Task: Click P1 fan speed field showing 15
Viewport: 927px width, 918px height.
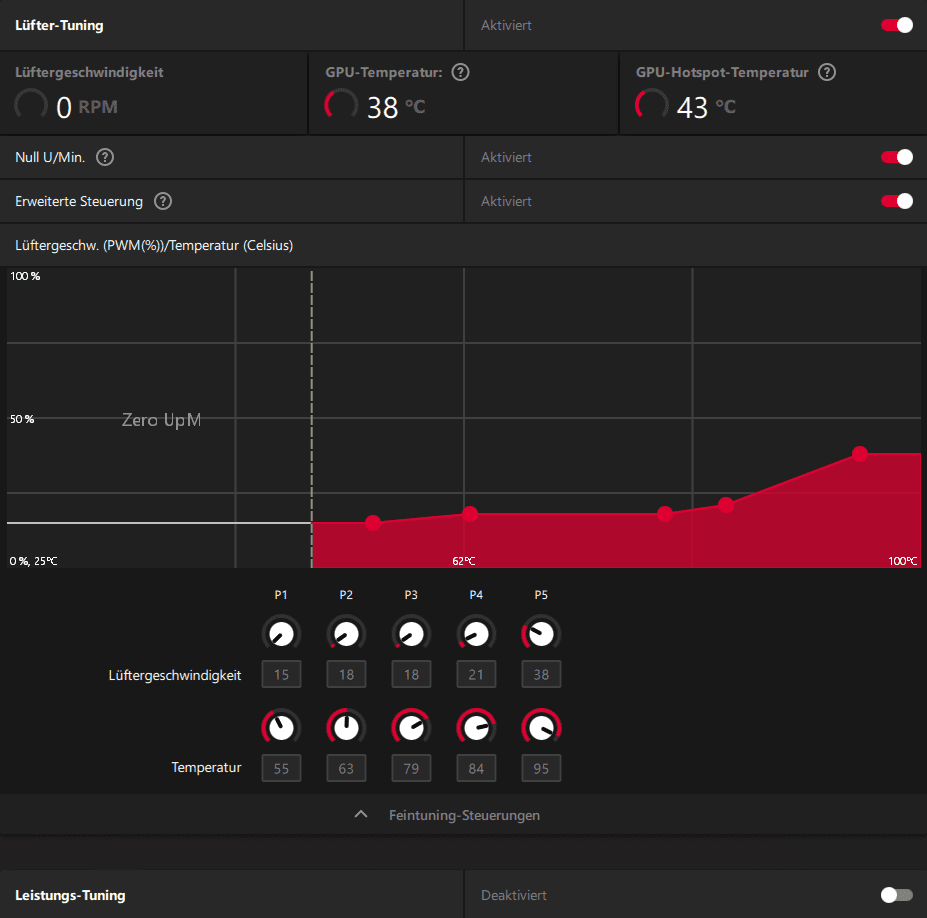Action: (x=281, y=674)
